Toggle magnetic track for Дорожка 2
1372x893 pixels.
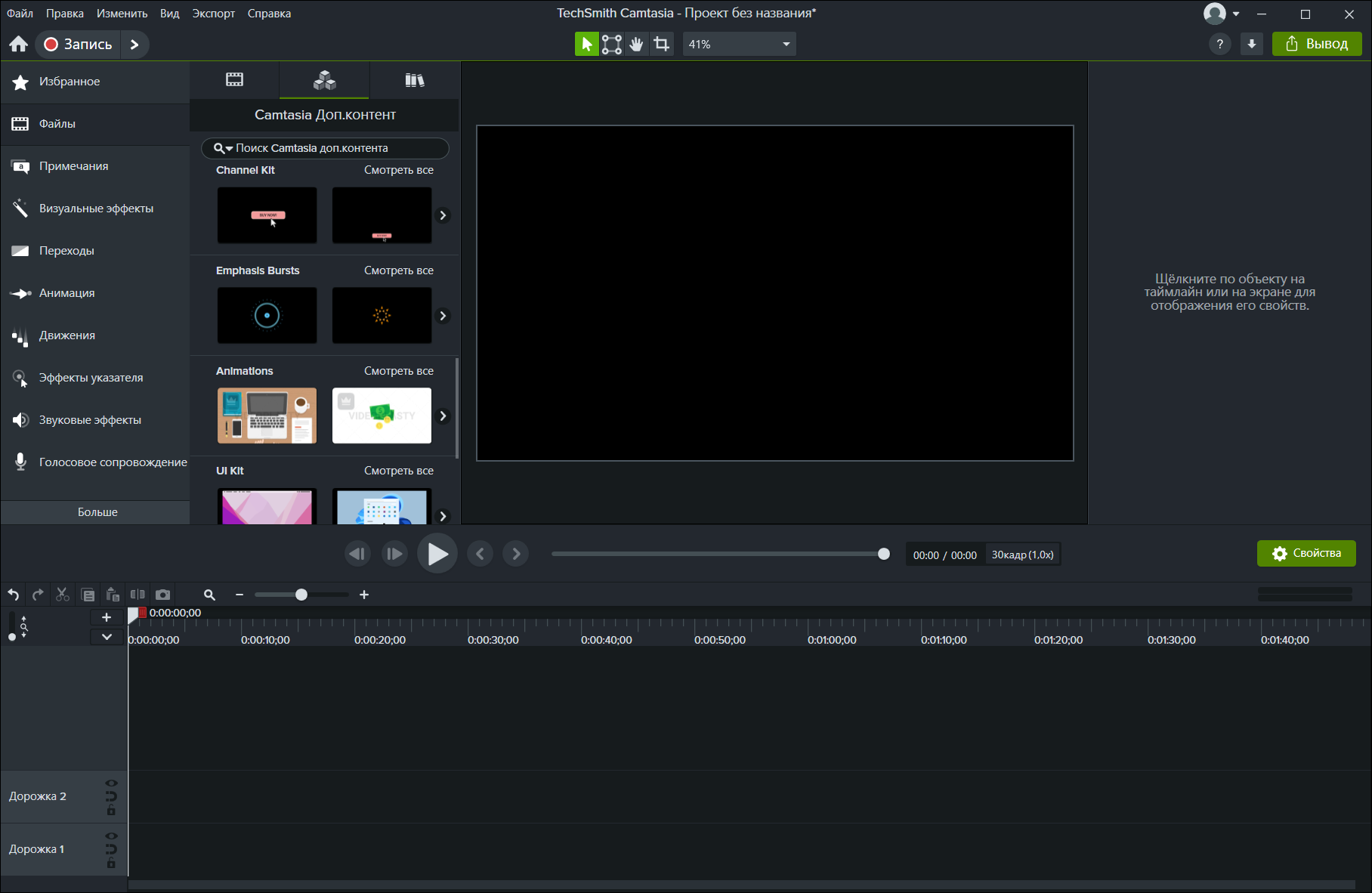(111, 796)
